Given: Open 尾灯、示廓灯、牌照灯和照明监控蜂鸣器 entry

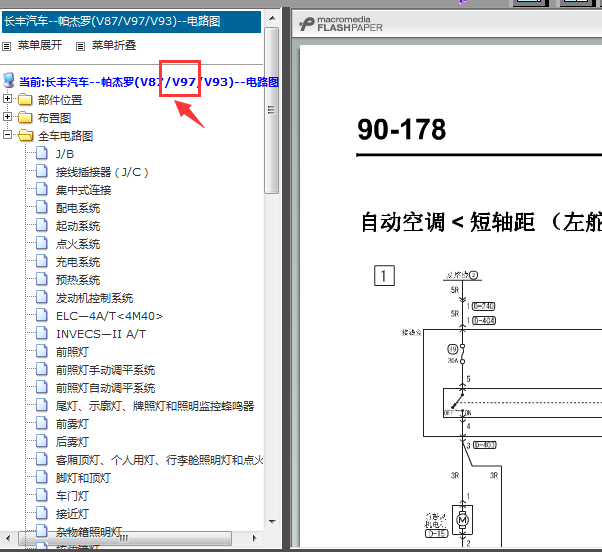Looking at the screenshot, I should coord(155,406).
